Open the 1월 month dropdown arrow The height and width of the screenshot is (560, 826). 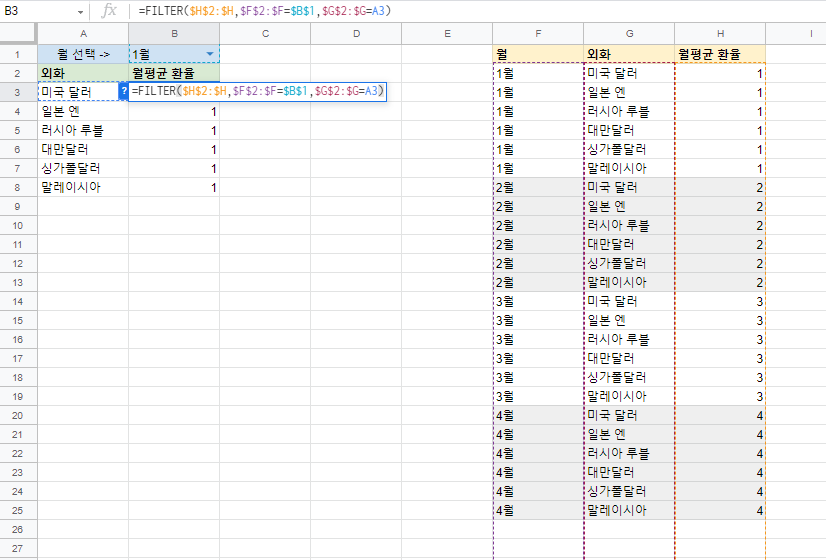210,54
